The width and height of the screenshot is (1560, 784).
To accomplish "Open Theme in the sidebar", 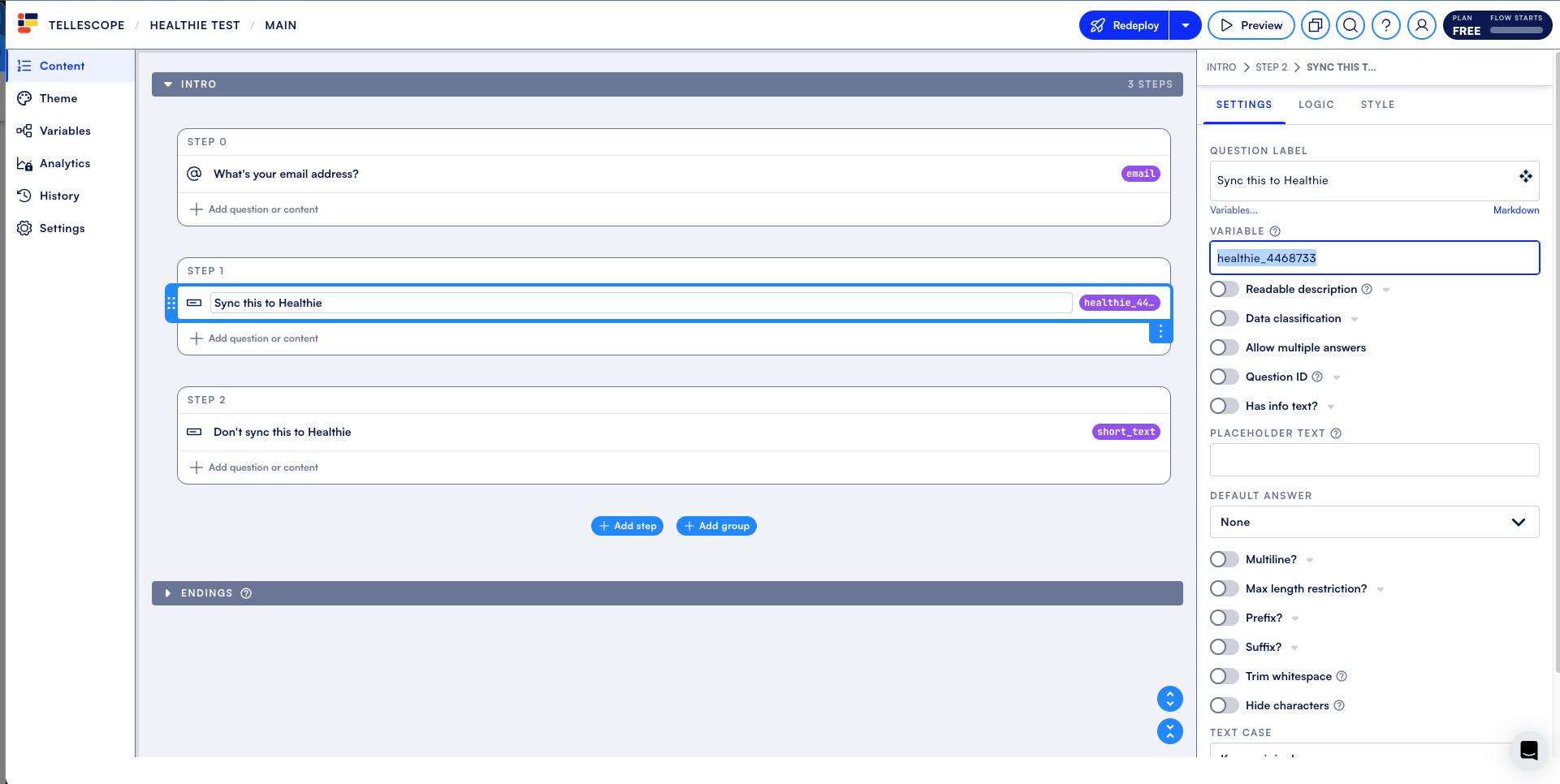I will (x=70, y=98).
